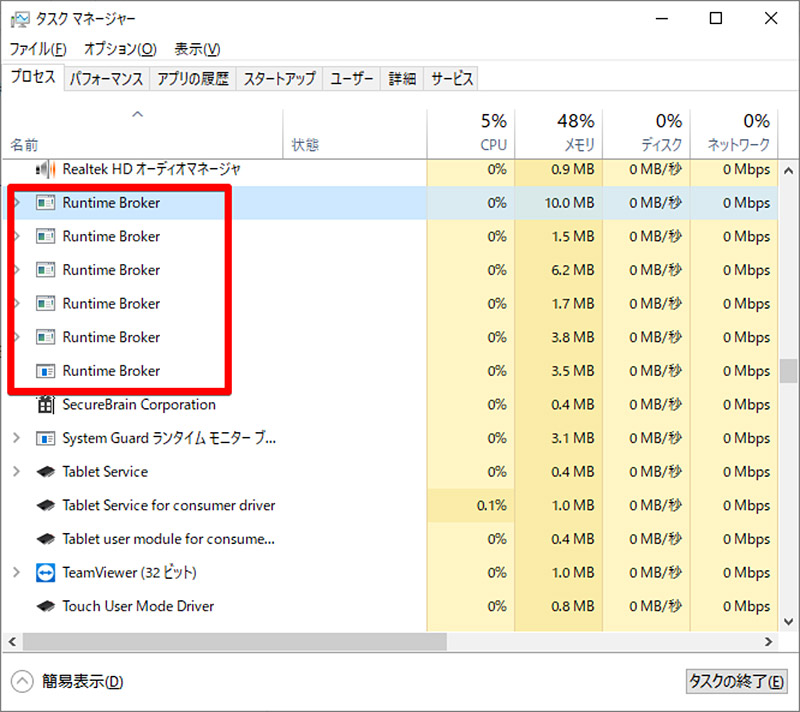Click the Realtek HD audio manager speaker icon

tap(45, 169)
